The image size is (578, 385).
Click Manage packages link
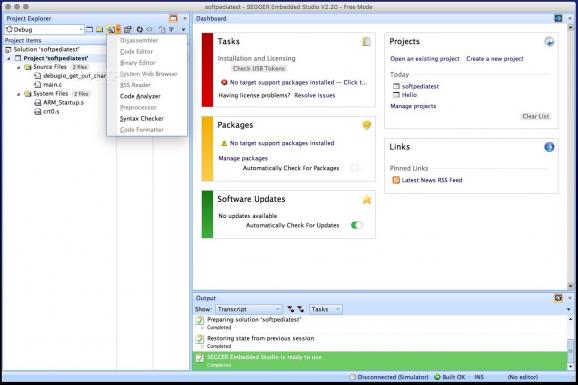(x=243, y=158)
